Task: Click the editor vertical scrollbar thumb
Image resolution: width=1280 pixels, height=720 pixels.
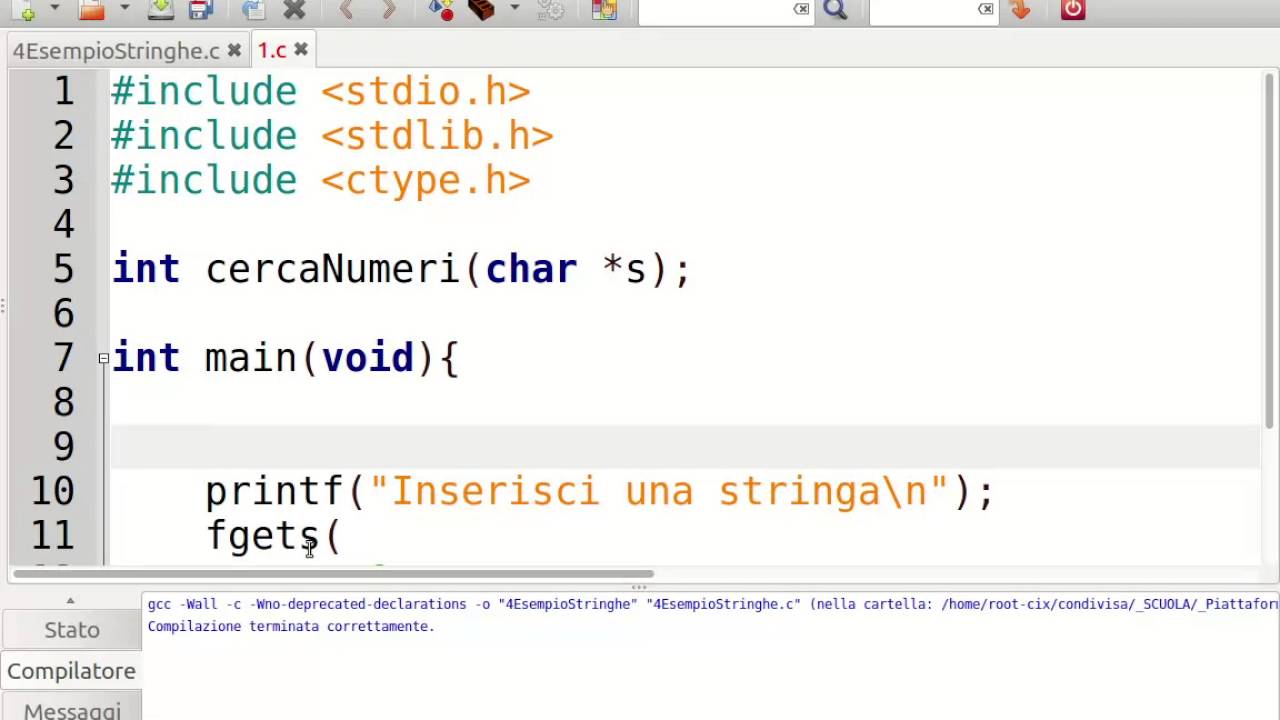Action: [1271, 253]
